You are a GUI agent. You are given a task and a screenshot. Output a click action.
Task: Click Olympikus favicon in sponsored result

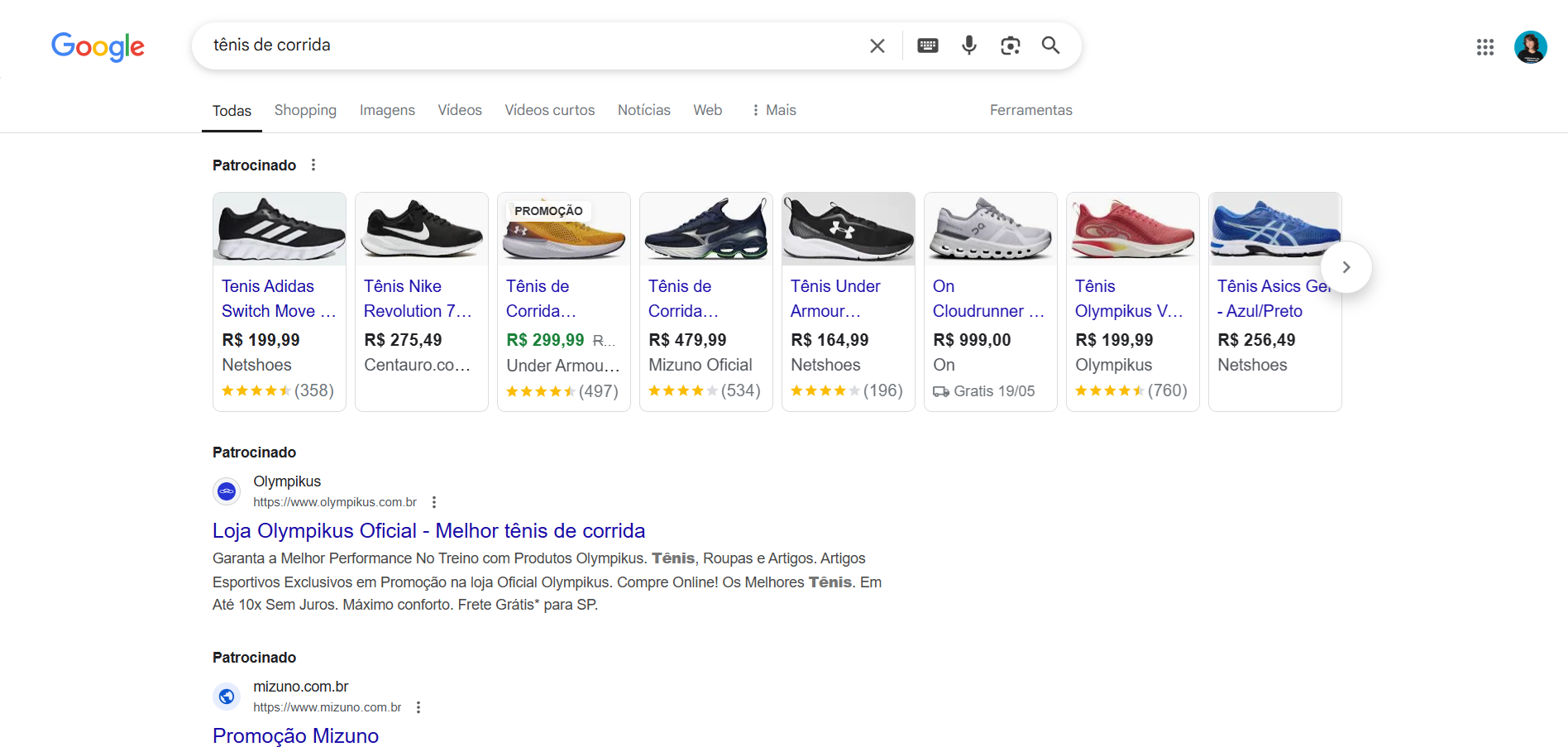point(227,491)
